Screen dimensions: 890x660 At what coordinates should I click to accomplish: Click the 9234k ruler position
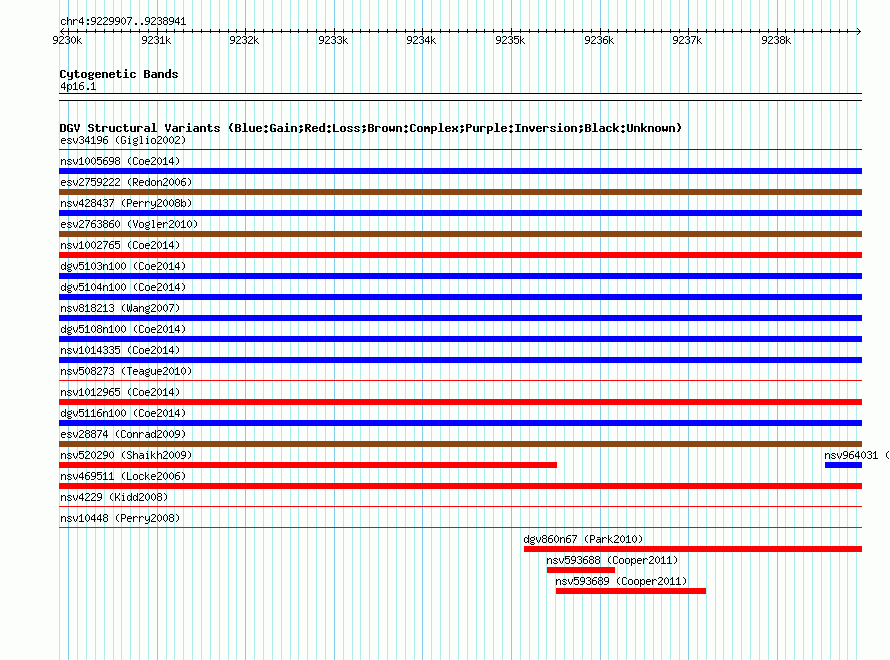(421, 40)
